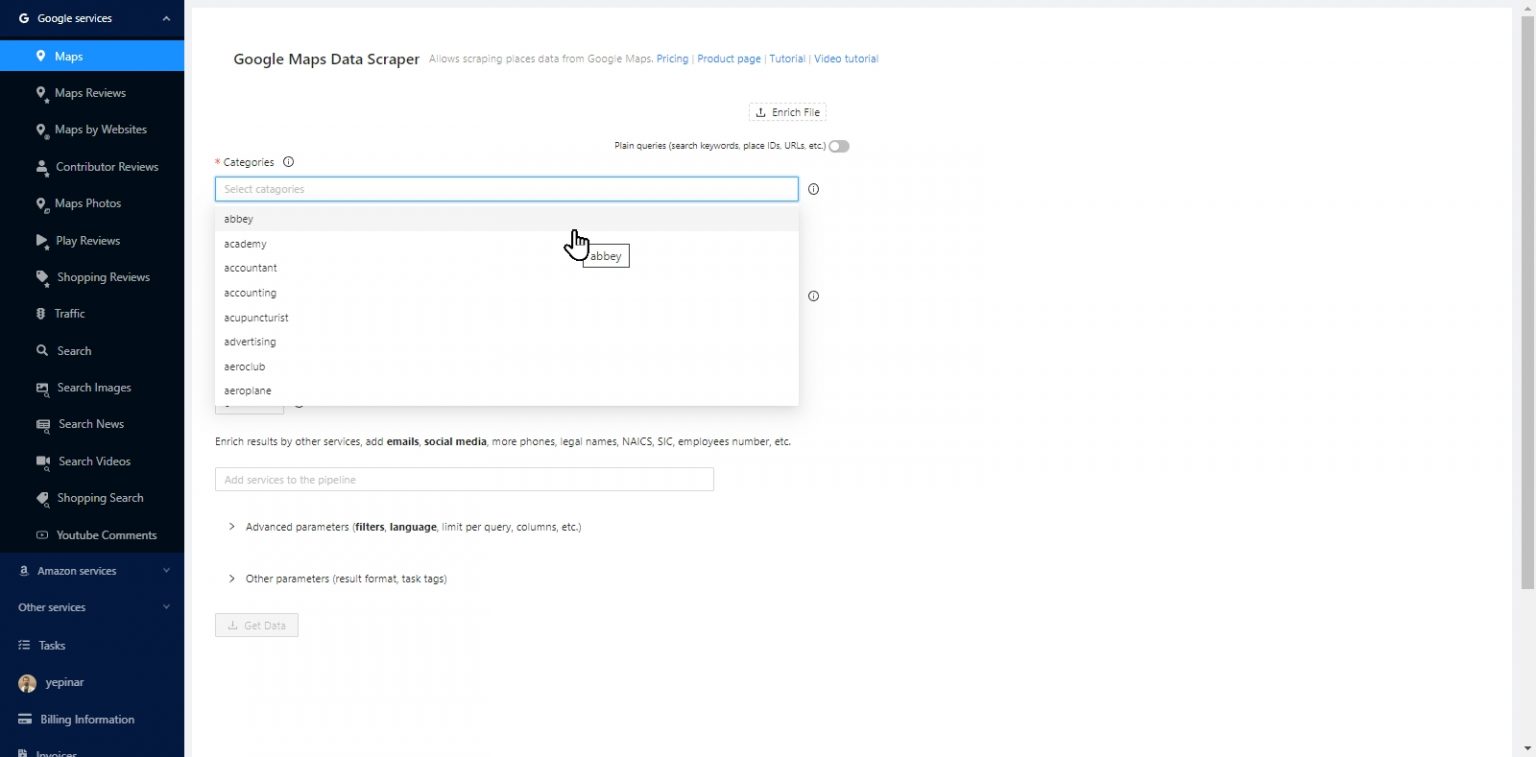The image size is (1536, 757).
Task: Open Contributor Reviews via its person icon
Action: 42,167
